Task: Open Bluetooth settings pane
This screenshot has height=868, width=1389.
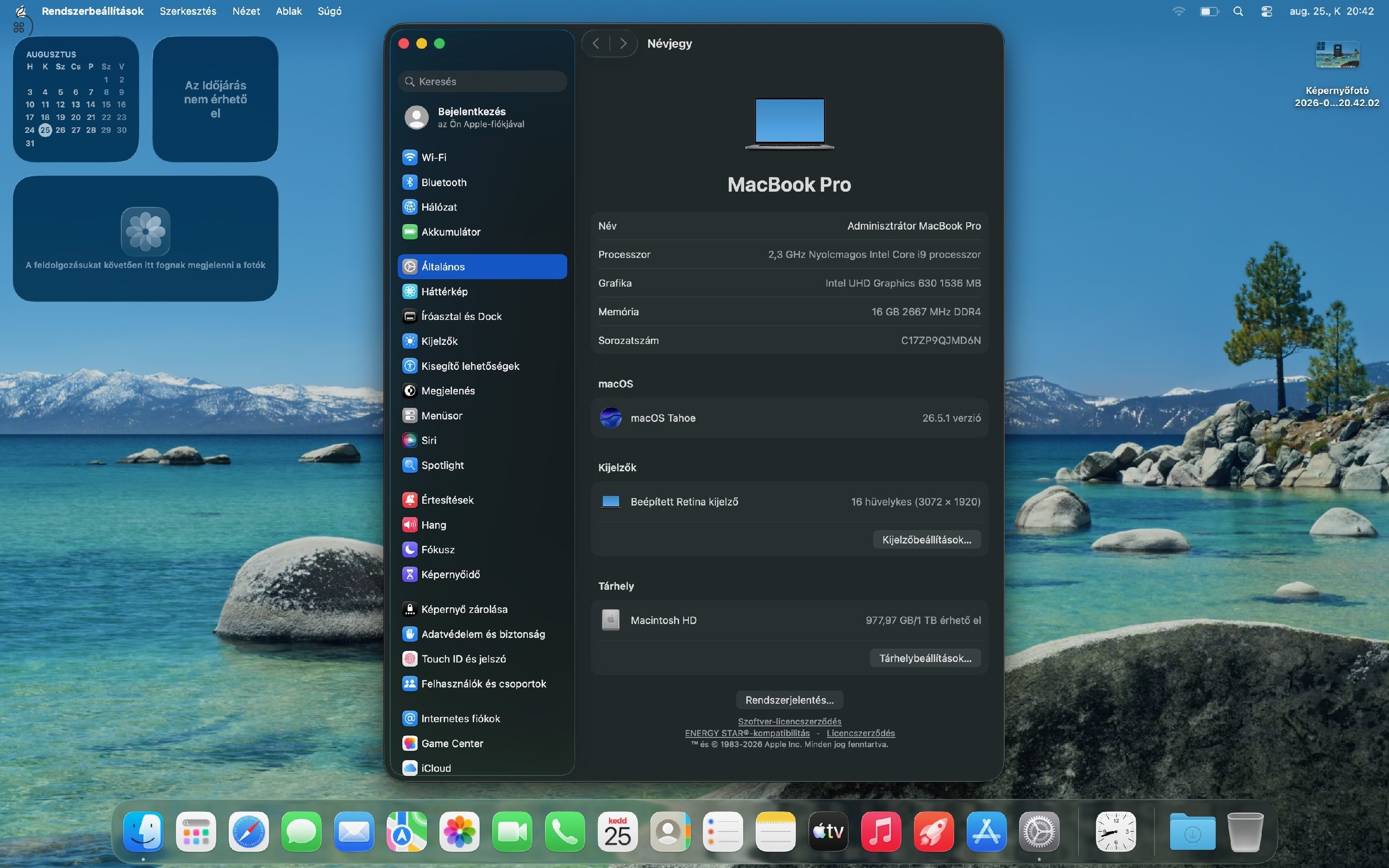Action: (x=482, y=182)
